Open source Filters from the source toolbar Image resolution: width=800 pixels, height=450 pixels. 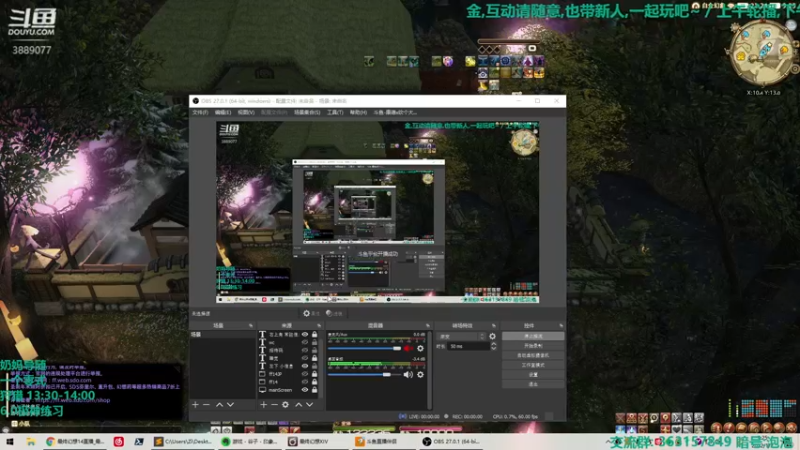[x=334, y=313]
